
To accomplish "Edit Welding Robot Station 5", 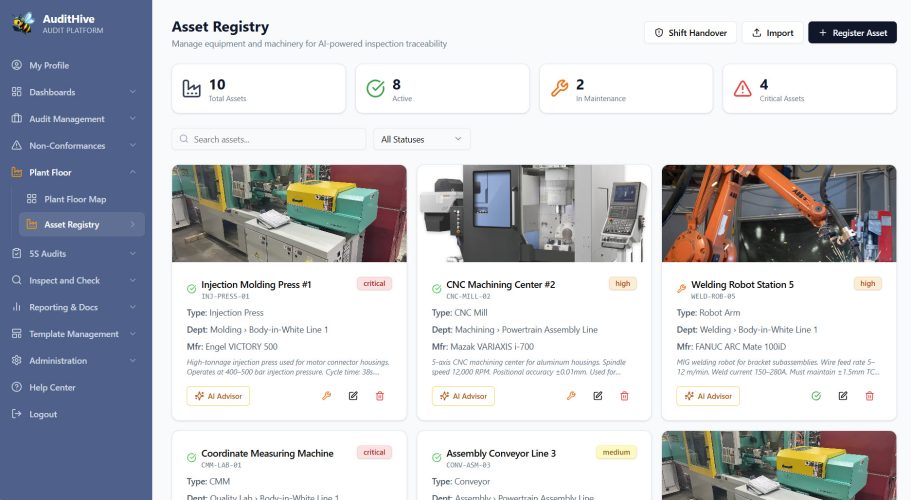I will (x=843, y=396).
